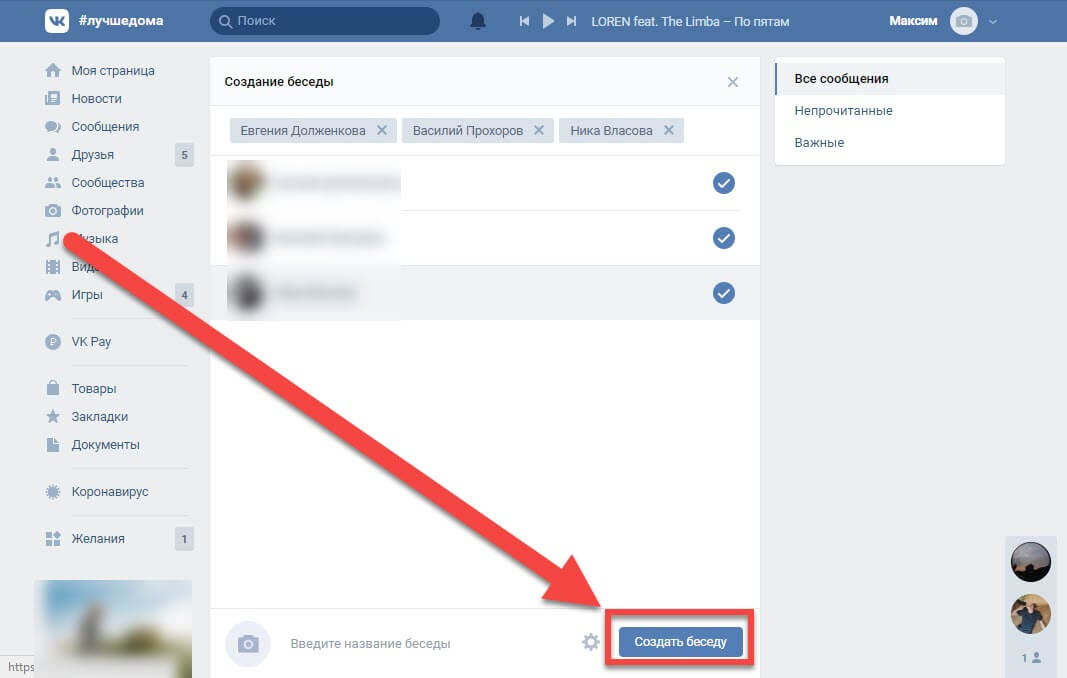
Task: Focus the Поиск search field
Action: [x=325, y=21]
